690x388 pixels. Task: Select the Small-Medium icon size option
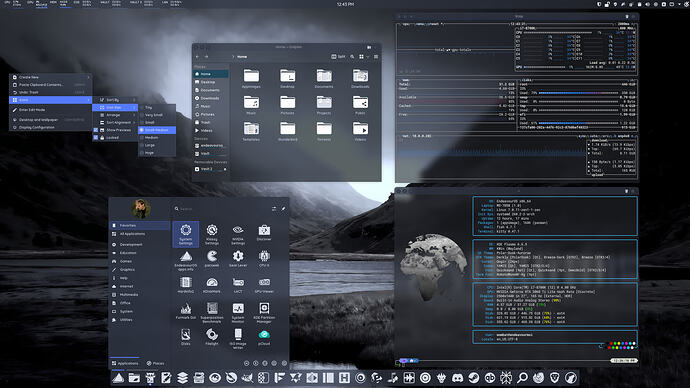pos(157,130)
